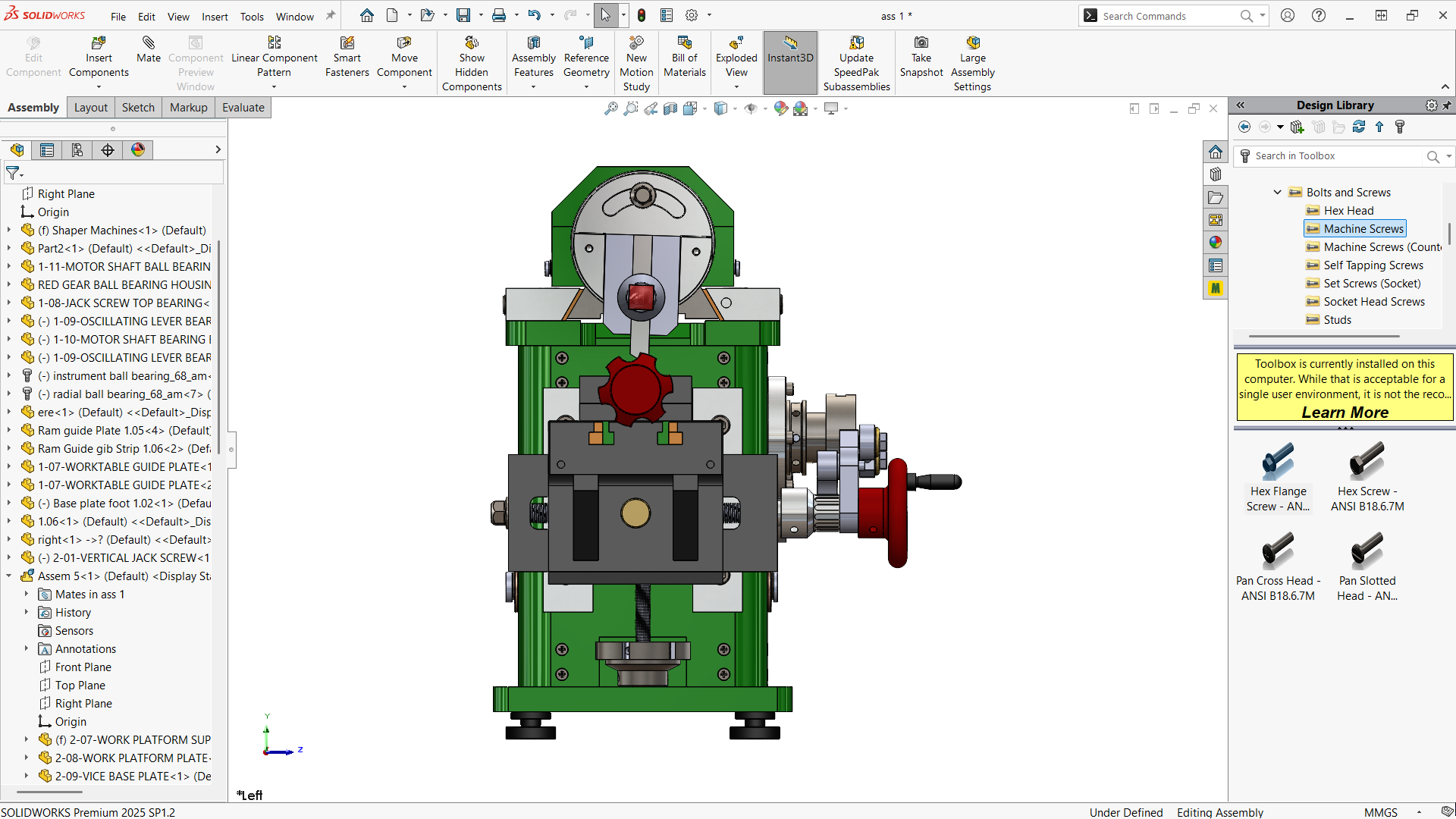Expand the Mates in ass 1 folder
Screen dimensions: 1456x819
click(27, 594)
